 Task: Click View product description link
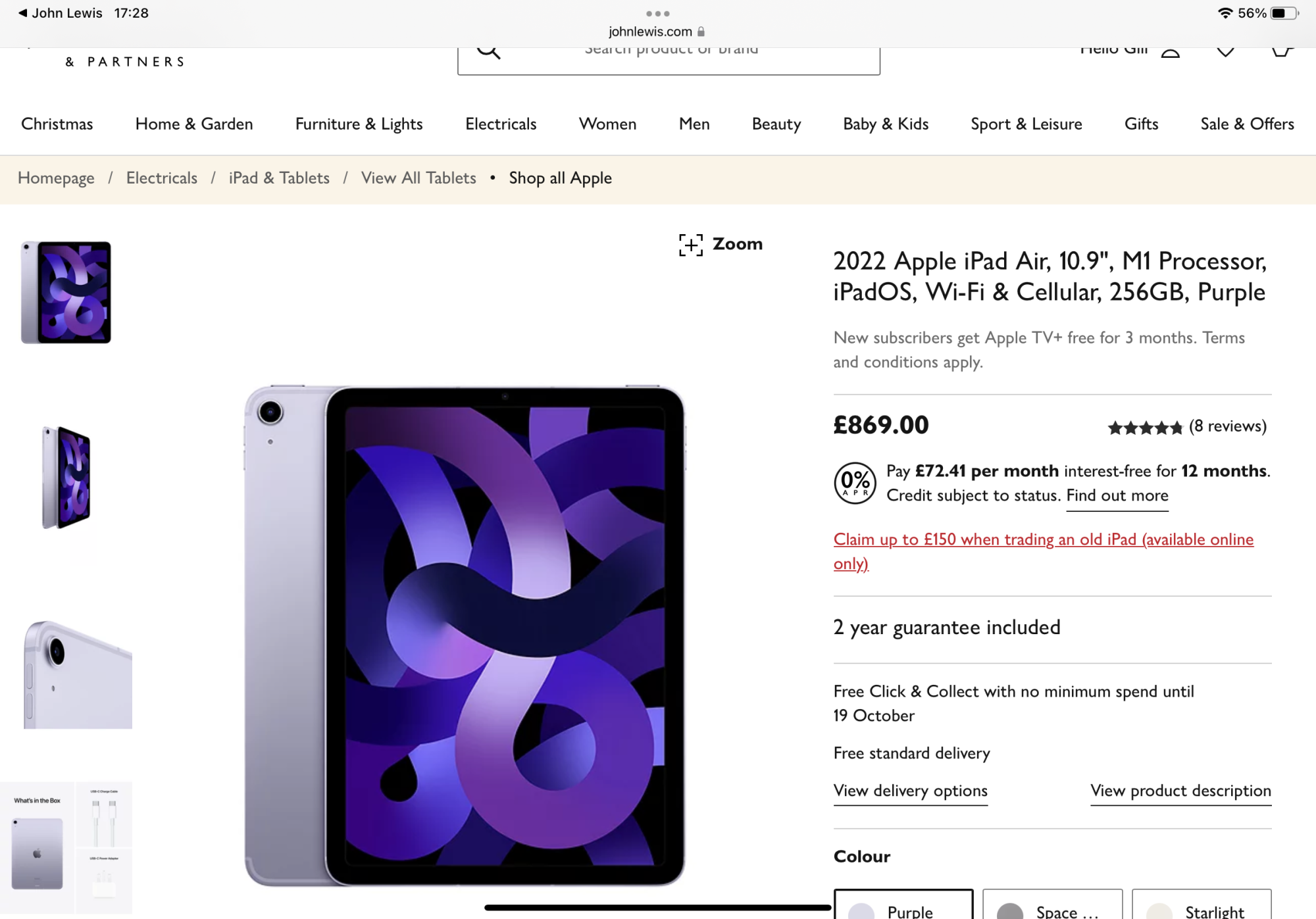pyautogui.click(x=1180, y=791)
